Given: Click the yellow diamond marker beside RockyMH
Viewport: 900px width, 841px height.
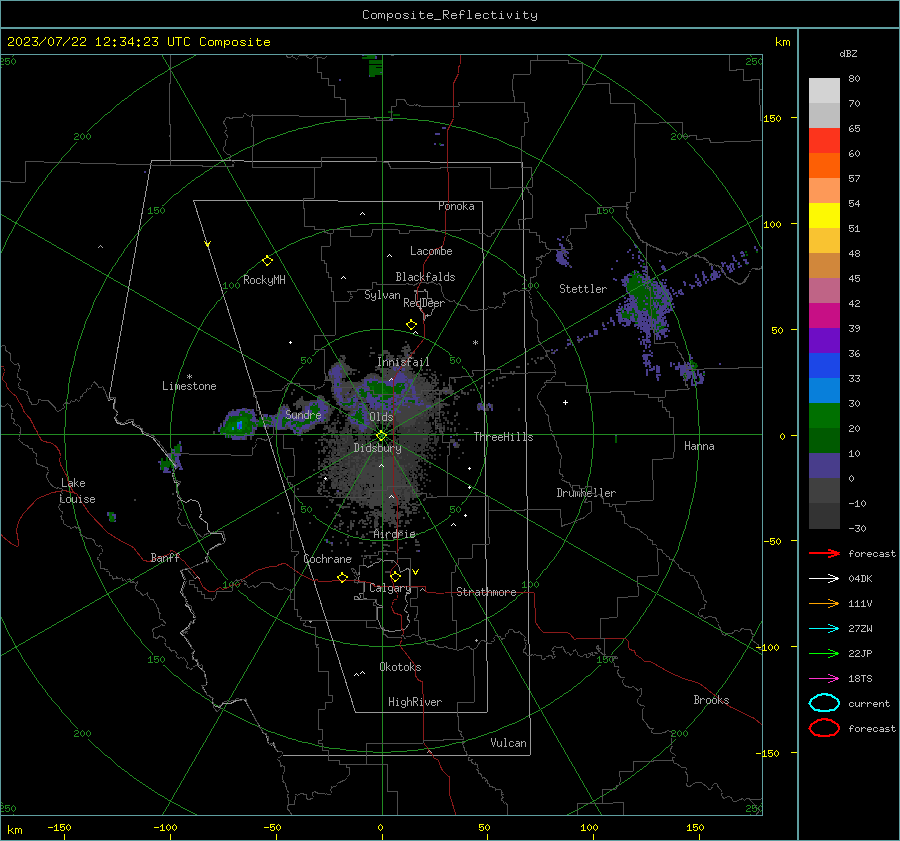Looking at the screenshot, I should click(x=267, y=261).
